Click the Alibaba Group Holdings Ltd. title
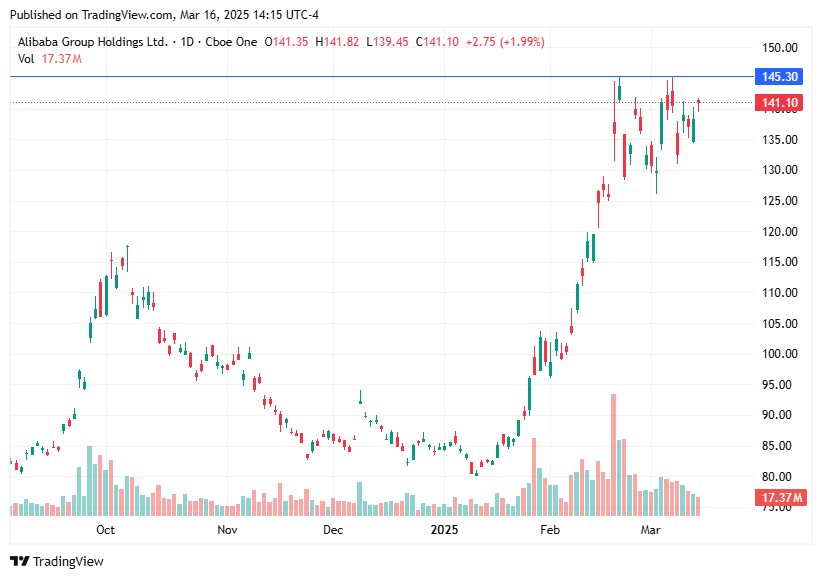Screen dimensions: 822x579 click(93, 42)
